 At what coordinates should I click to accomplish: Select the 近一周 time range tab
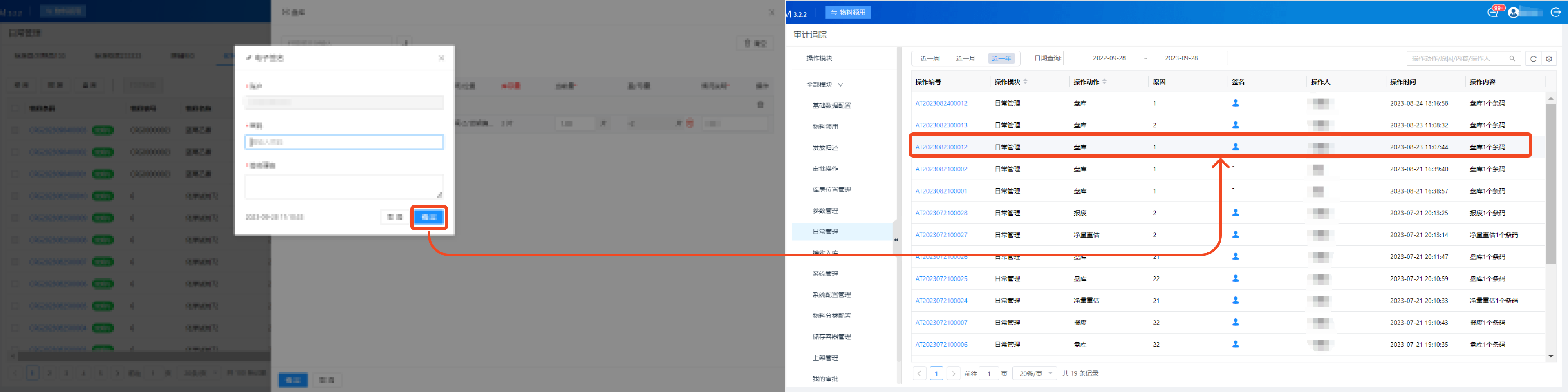click(930, 58)
